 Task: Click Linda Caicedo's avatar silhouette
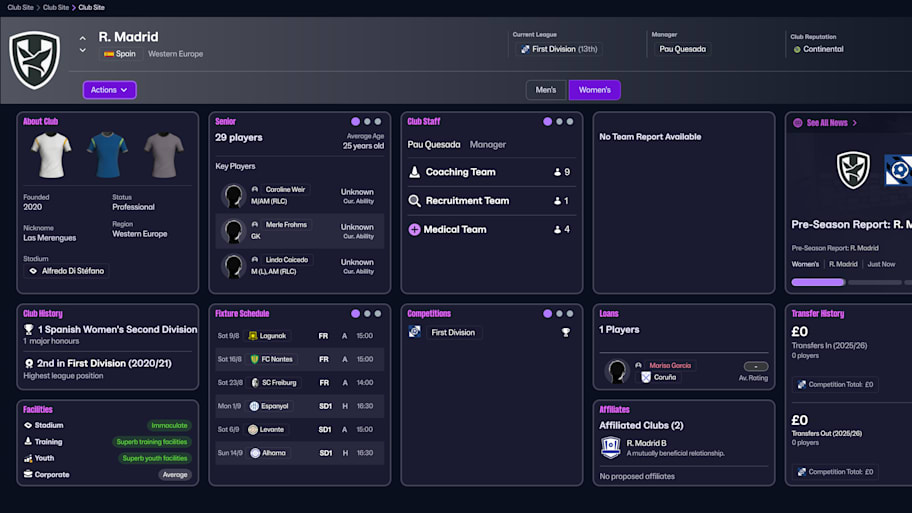pos(233,266)
